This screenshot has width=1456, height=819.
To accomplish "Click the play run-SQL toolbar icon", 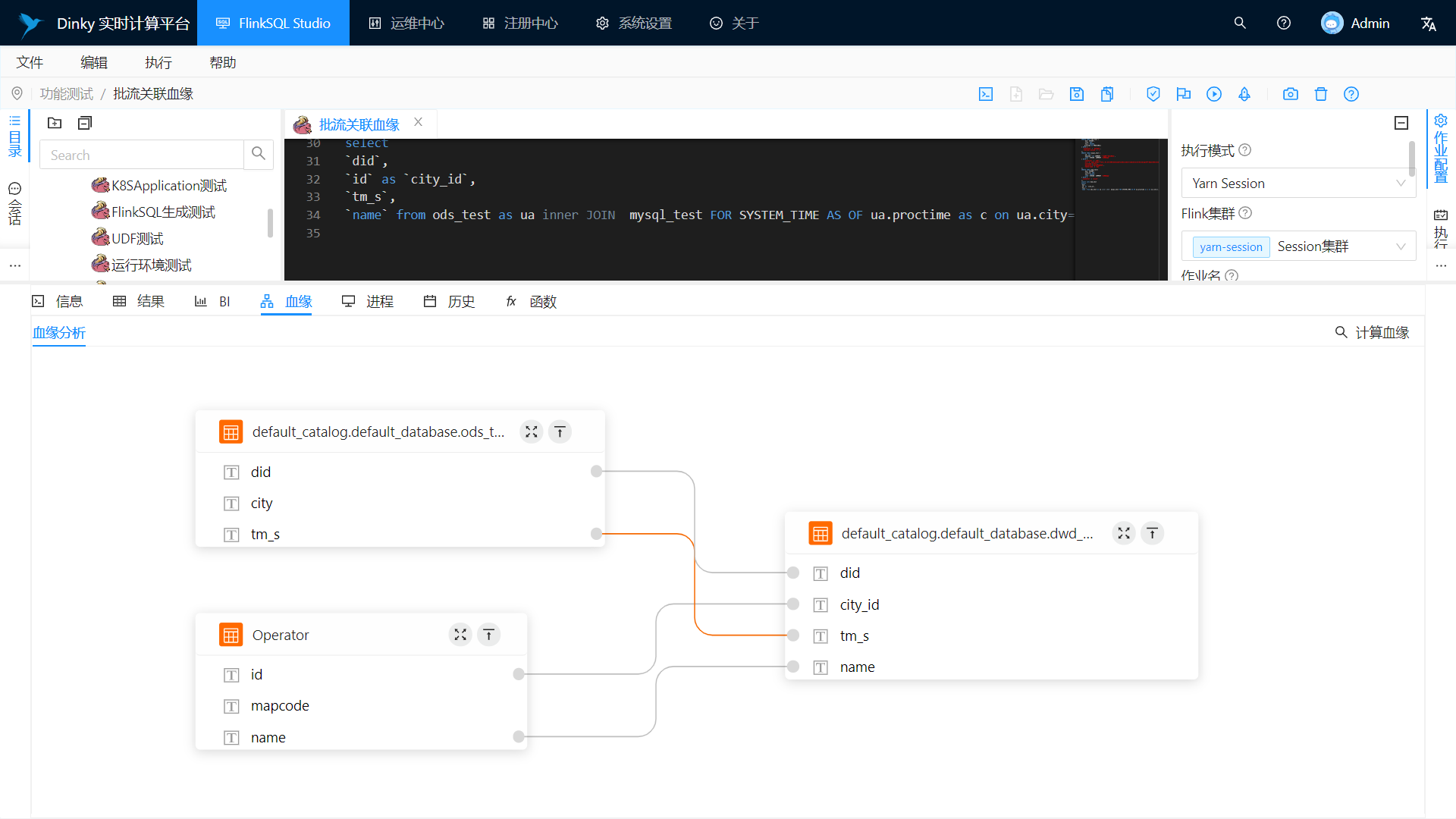I will 1214,94.
